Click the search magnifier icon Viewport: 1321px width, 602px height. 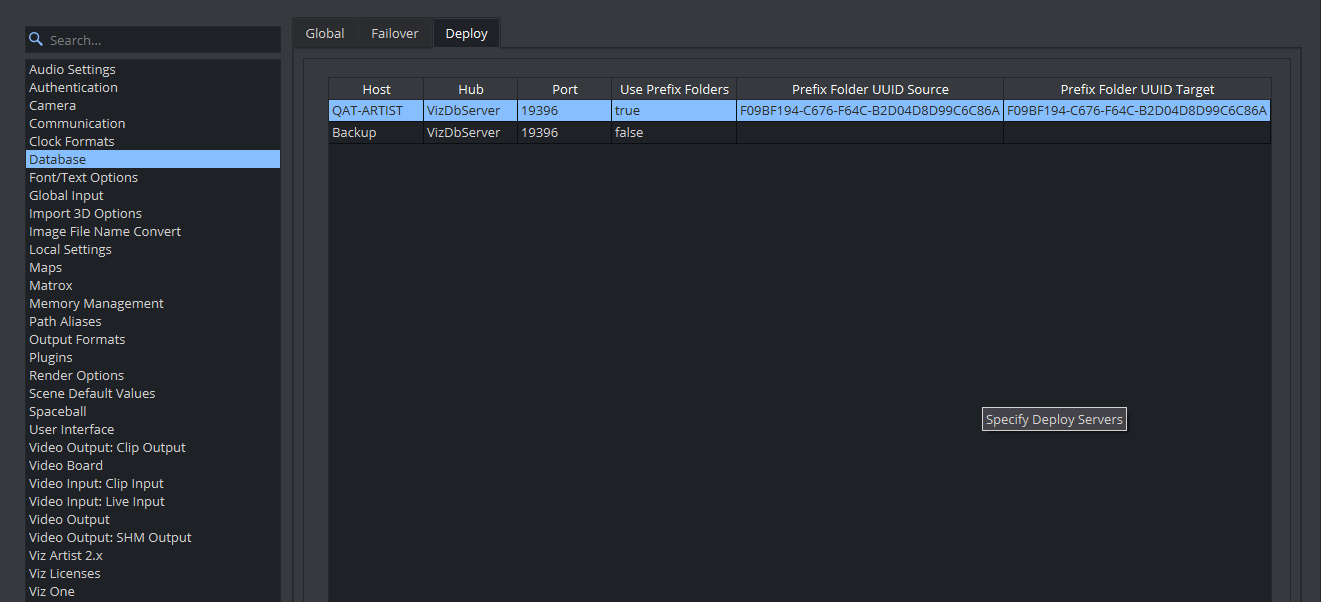pyautogui.click(x=36, y=40)
